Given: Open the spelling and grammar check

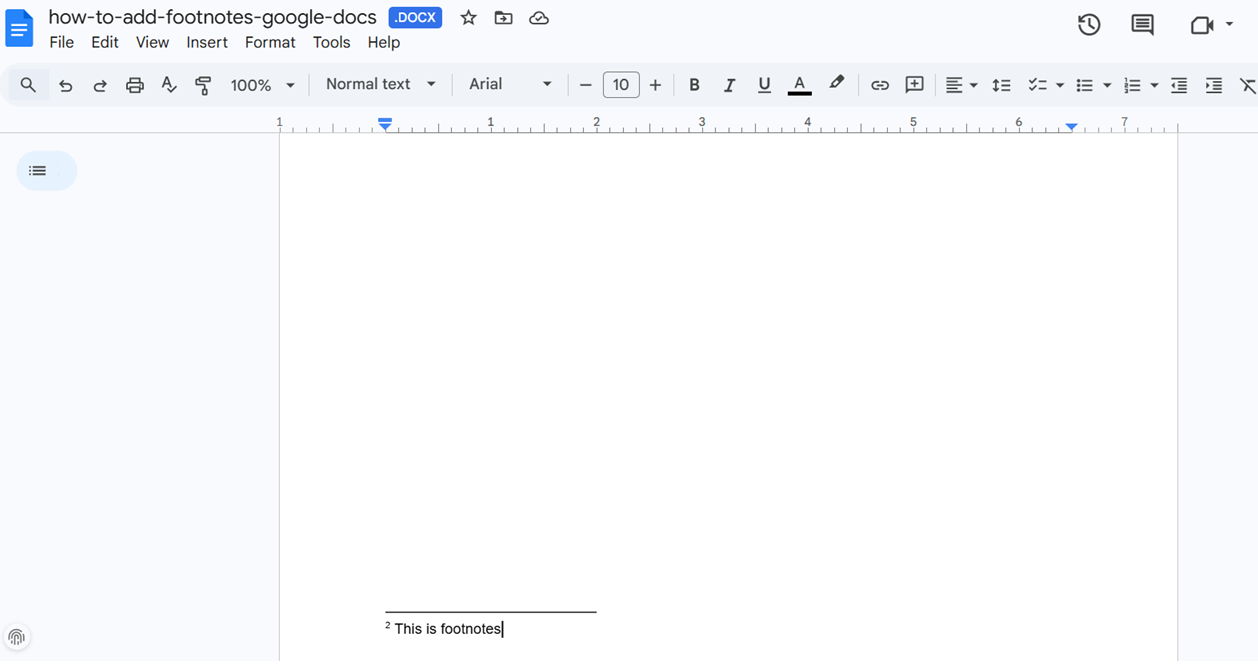Looking at the screenshot, I should pyautogui.click(x=168, y=85).
